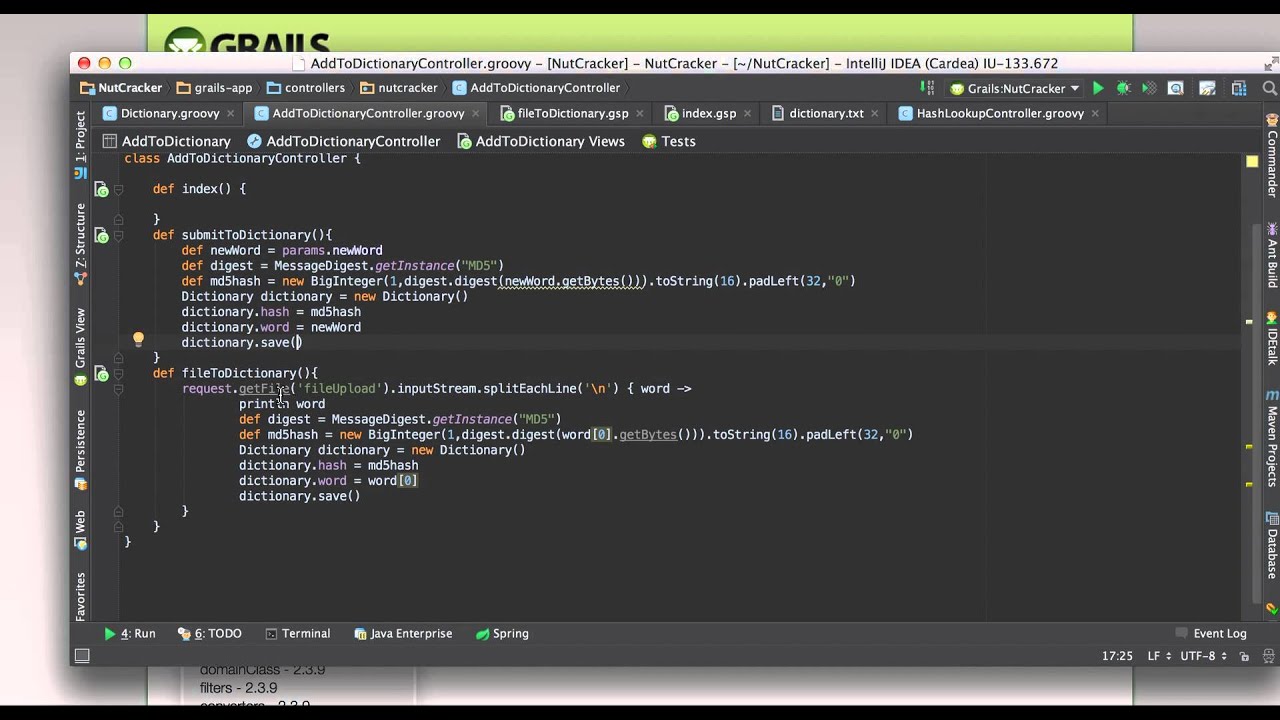Click the yellow inspection status indicator square
Screen dimensions: 1280x720
[1251, 161]
